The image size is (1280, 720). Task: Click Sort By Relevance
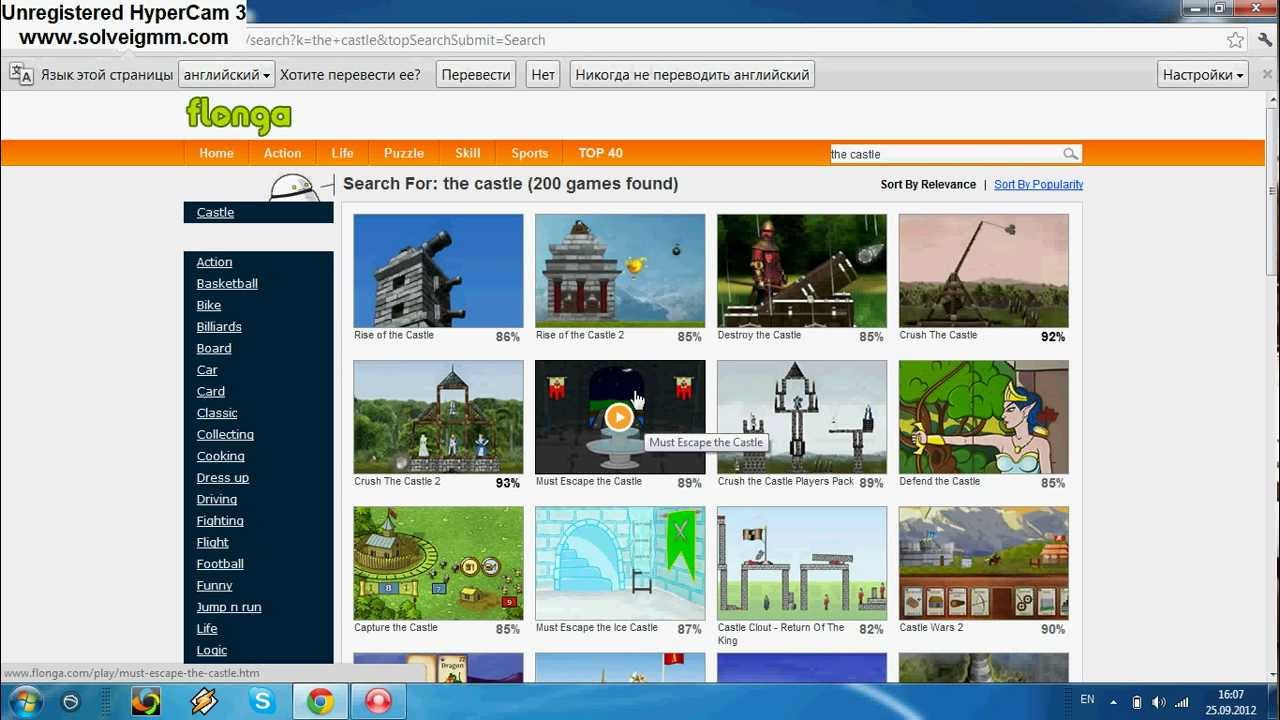click(928, 184)
